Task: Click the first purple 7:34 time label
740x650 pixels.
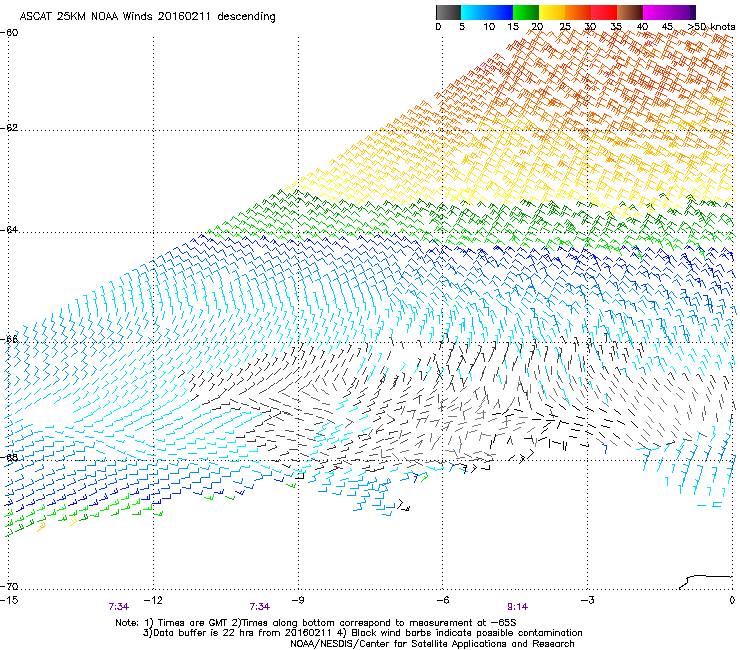Action: (118, 607)
